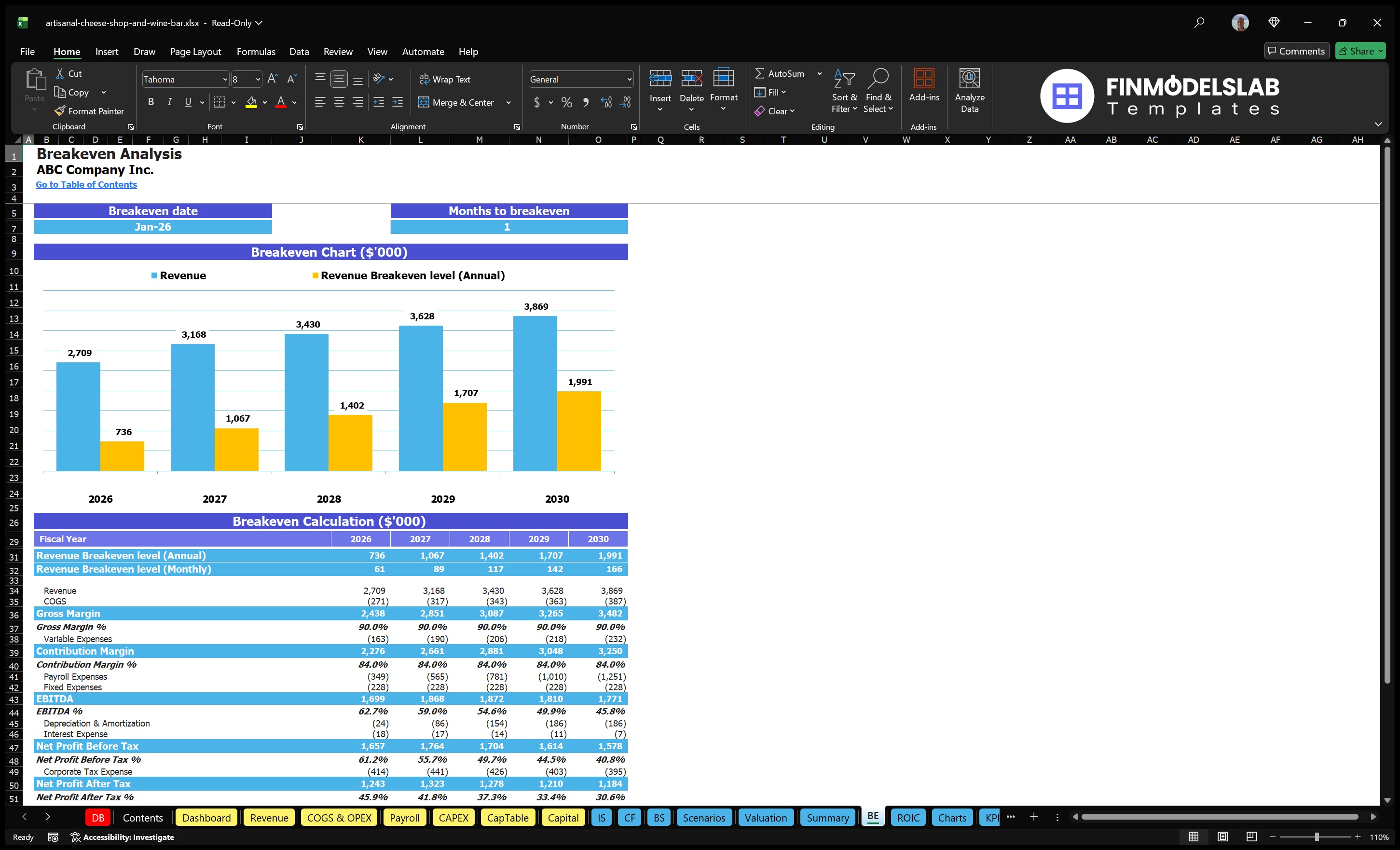Screen dimensions: 1400x850
Task: Open the Valuation sheet tab
Action: (765, 817)
